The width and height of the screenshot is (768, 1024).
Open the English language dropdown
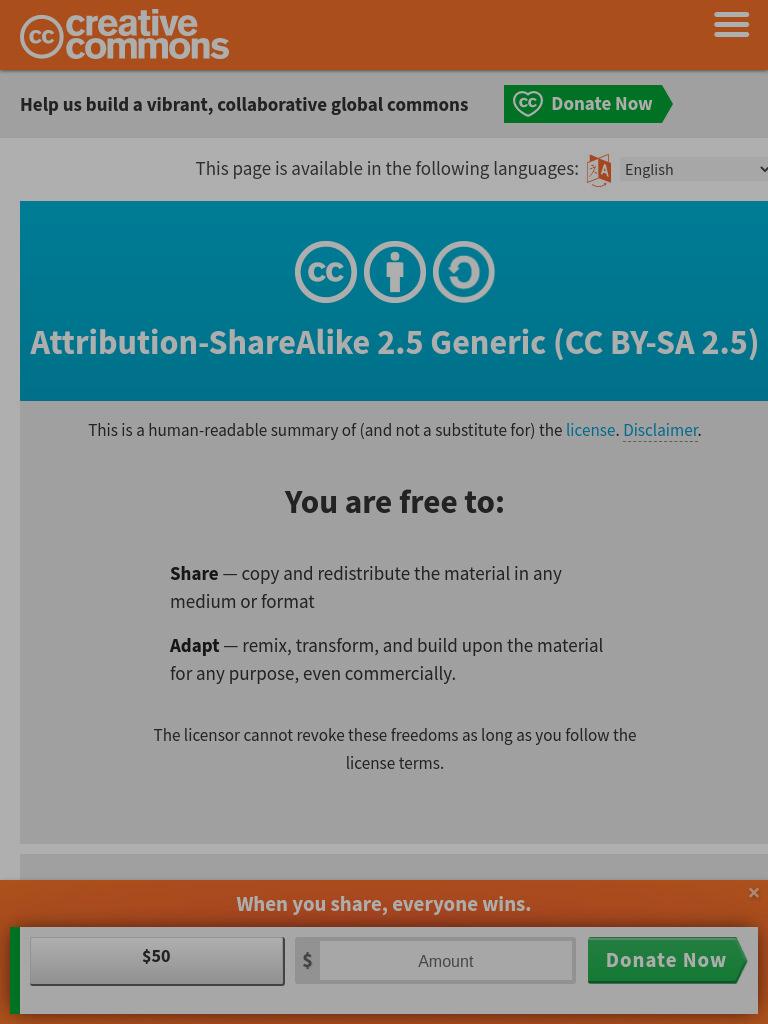point(695,170)
